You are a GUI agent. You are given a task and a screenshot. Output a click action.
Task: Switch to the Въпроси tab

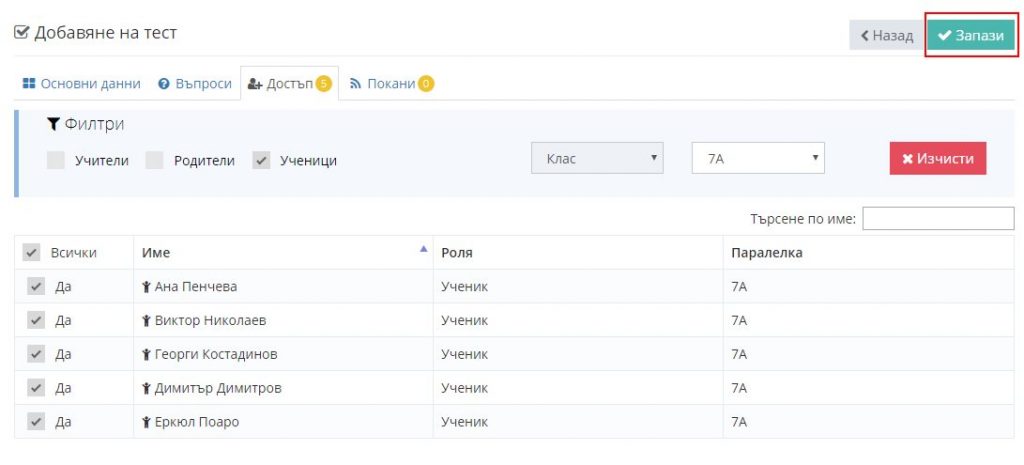(195, 84)
